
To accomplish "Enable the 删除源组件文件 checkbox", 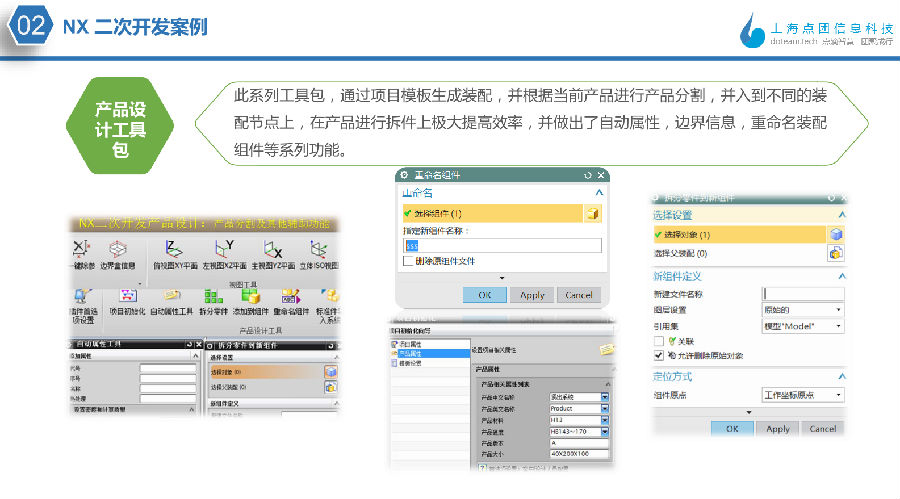I will tap(408, 261).
